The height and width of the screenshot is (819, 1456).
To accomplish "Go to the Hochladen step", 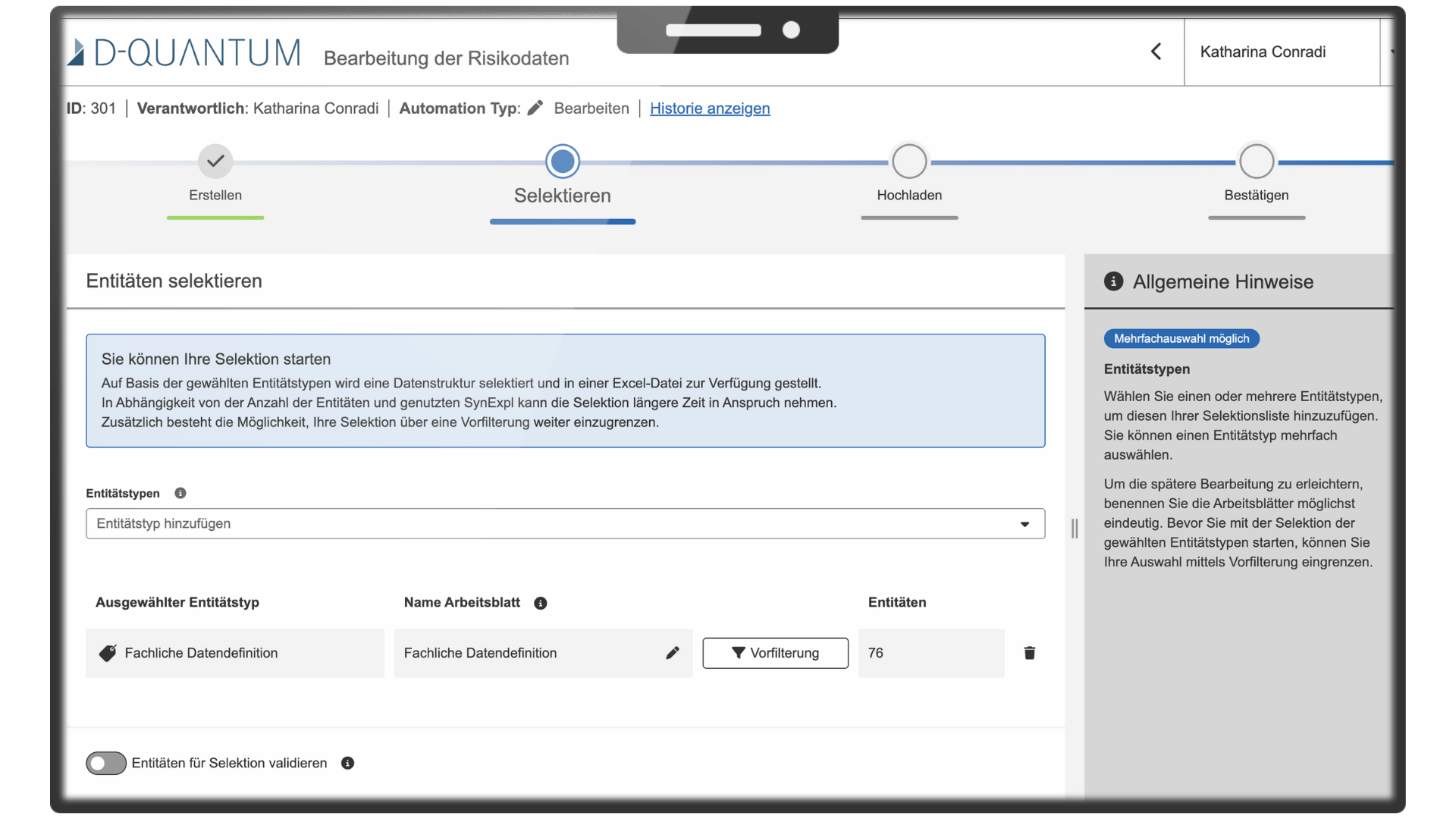I will [x=909, y=162].
